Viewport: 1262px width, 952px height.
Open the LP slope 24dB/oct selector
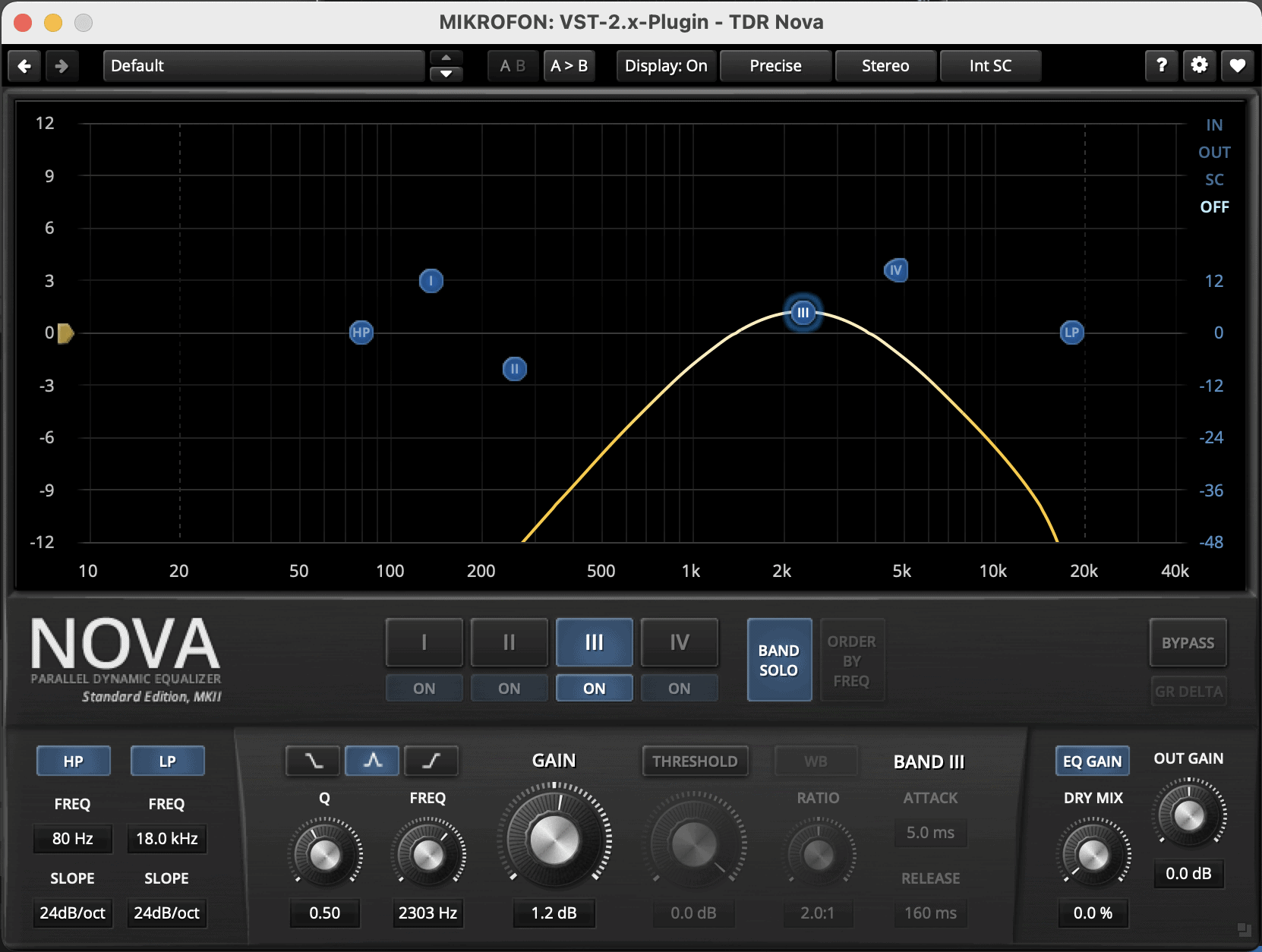tap(167, 913)
